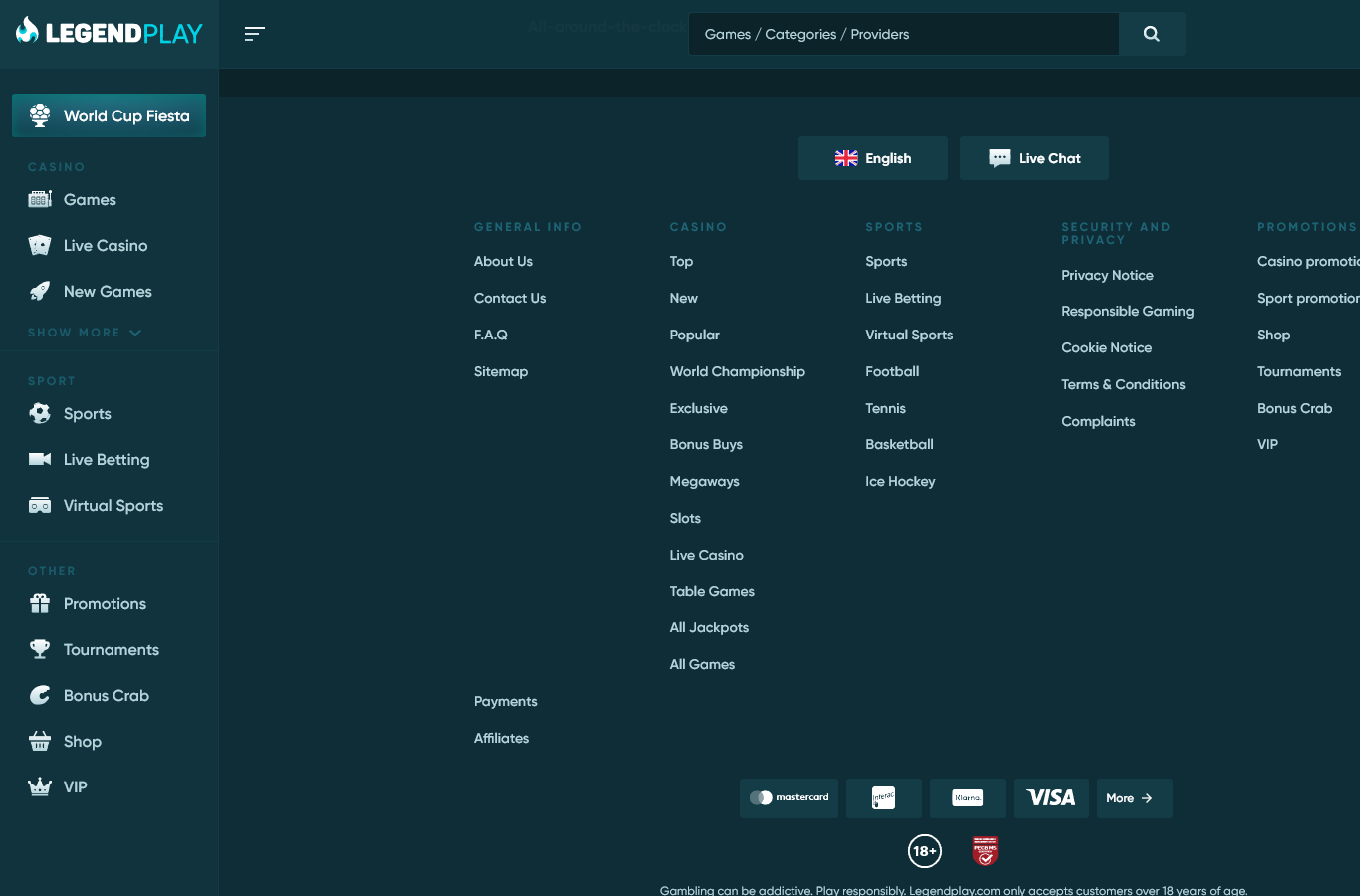Open the All Jackpots footer link

pyautogui.click(x=709, y=627)
